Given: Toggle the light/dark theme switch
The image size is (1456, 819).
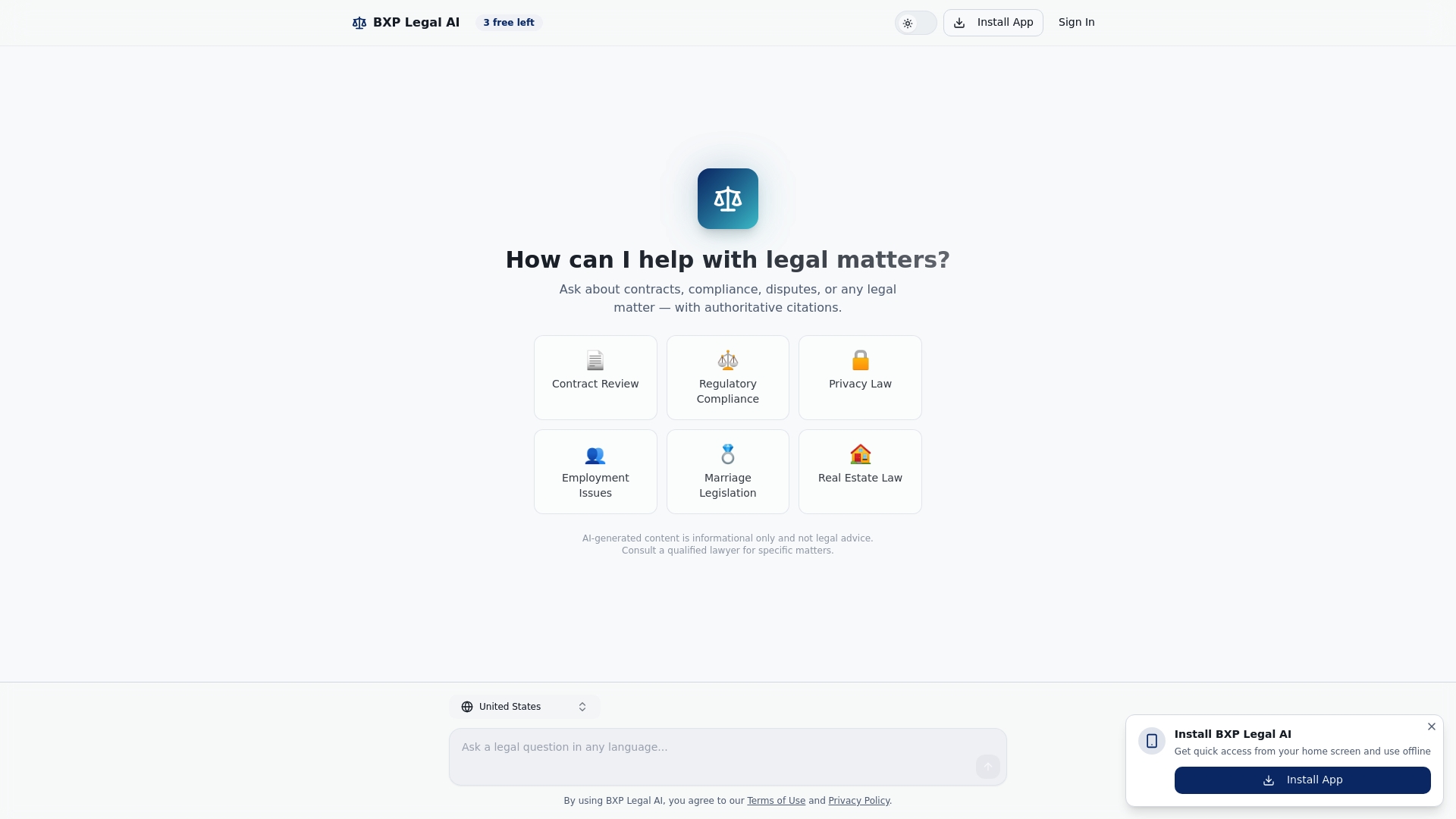Looking at the screenshot, I should point(915,23).
